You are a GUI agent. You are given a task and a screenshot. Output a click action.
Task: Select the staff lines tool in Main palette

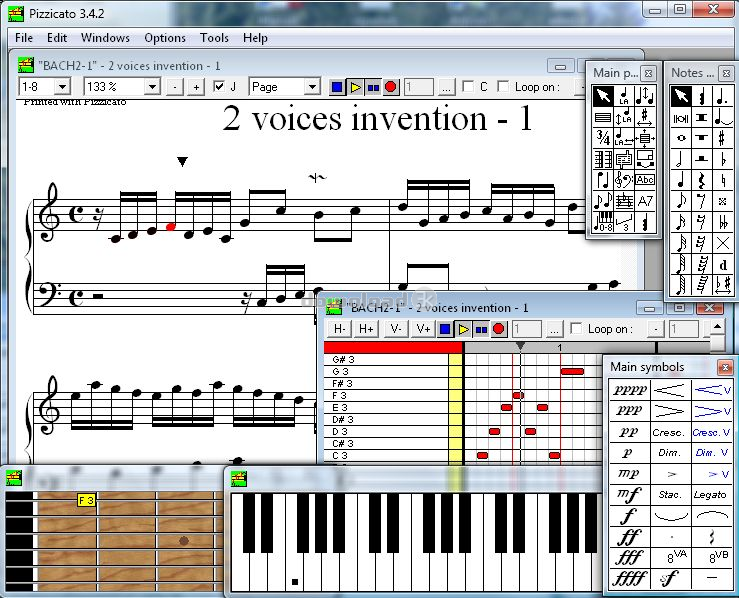[x=603, y=117]
